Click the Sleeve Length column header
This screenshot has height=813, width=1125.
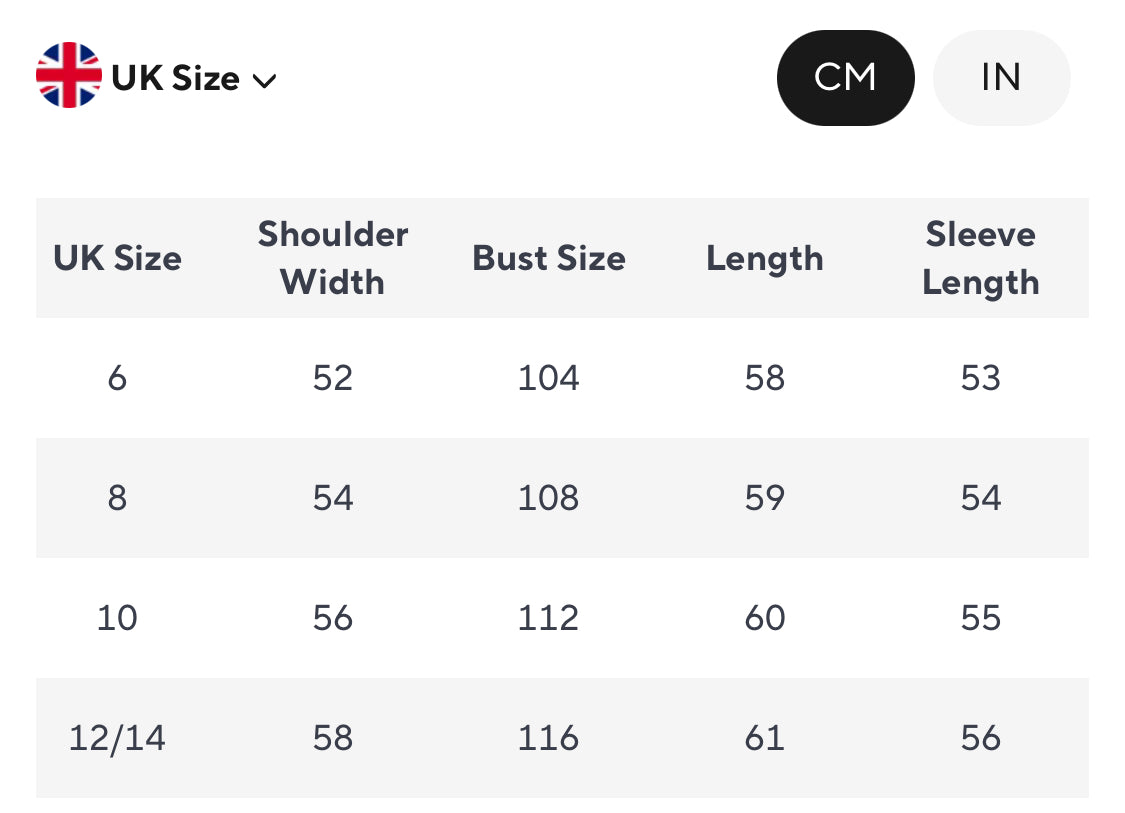(981, 258)
